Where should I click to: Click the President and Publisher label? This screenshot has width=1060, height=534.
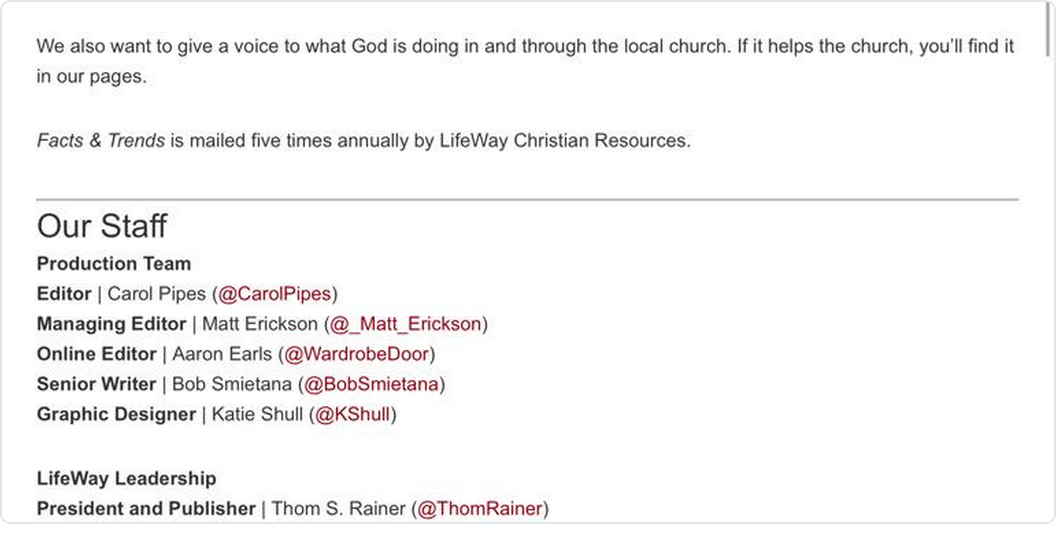click(x=146, y=508)
